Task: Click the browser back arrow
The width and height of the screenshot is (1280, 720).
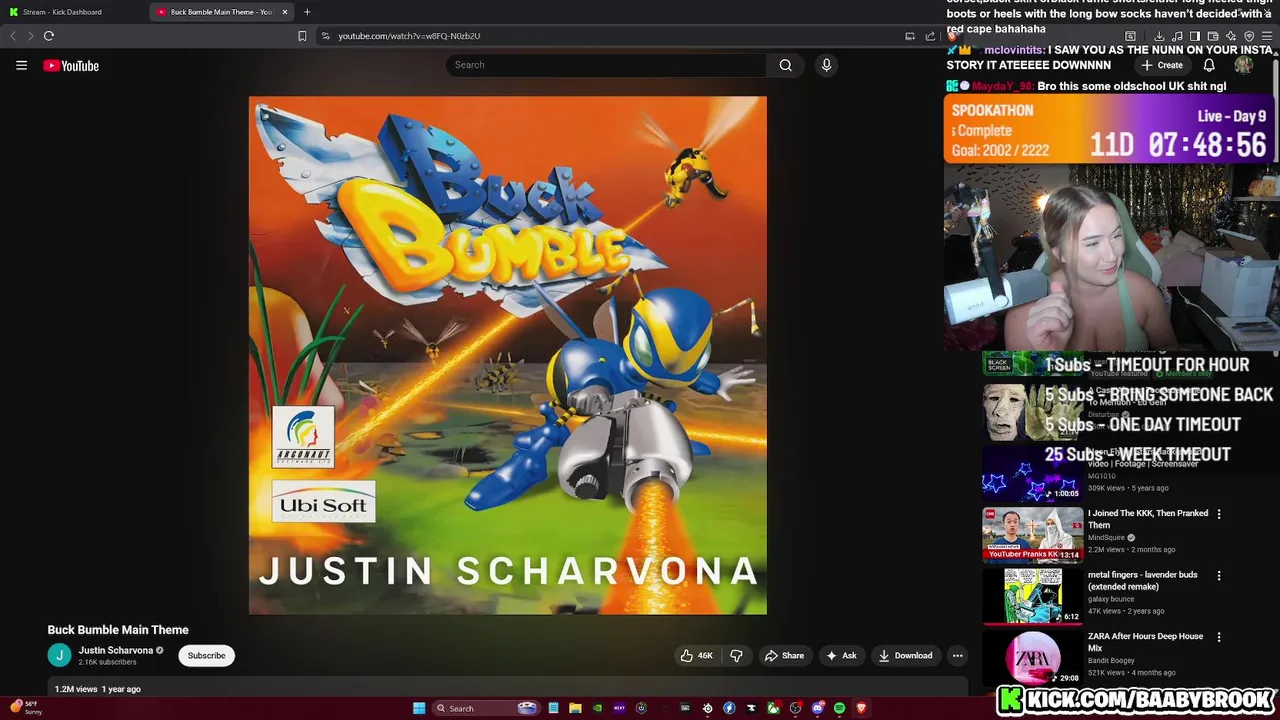Action: point(13,36)
